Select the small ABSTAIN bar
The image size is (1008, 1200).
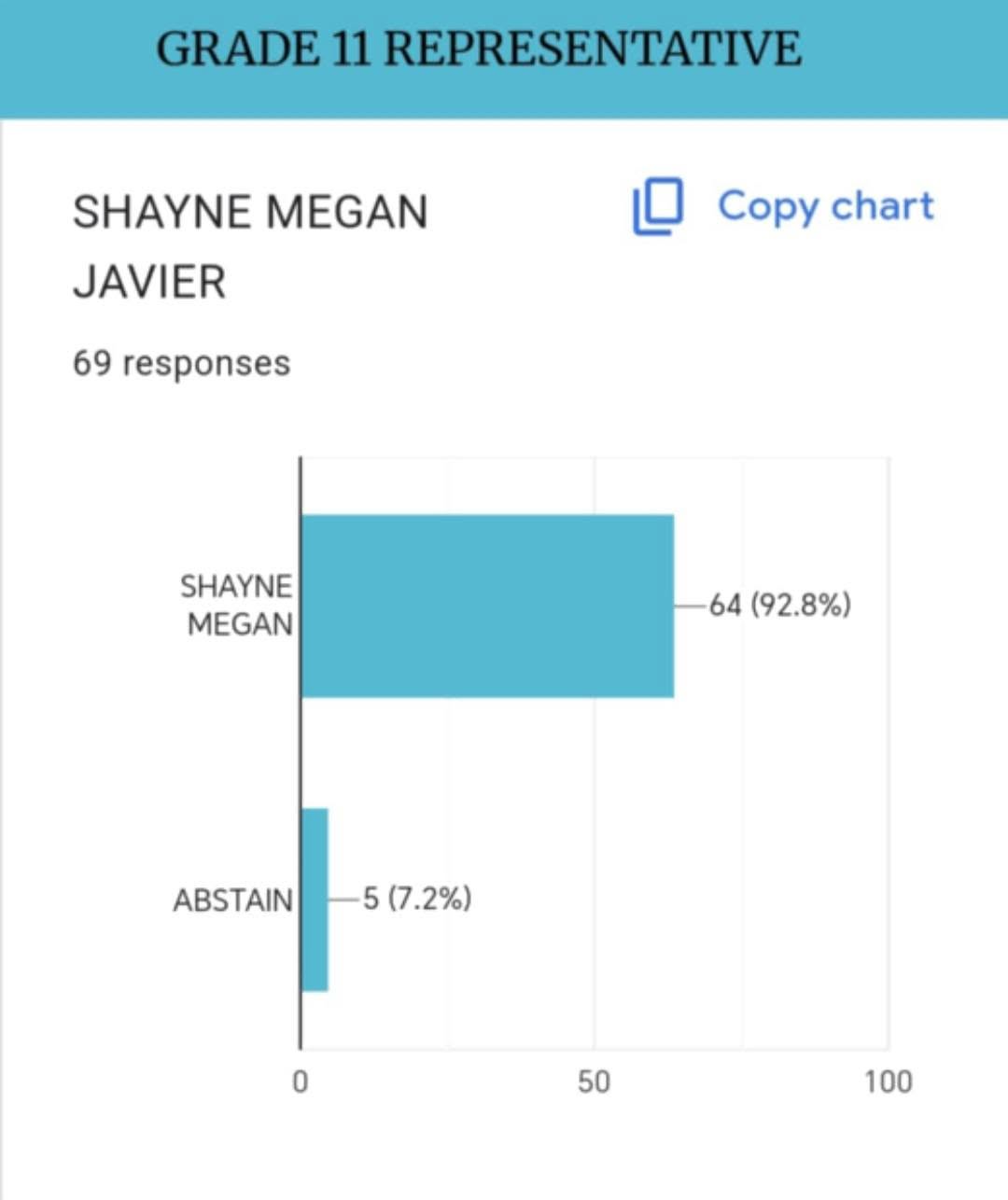click(315, 900)
